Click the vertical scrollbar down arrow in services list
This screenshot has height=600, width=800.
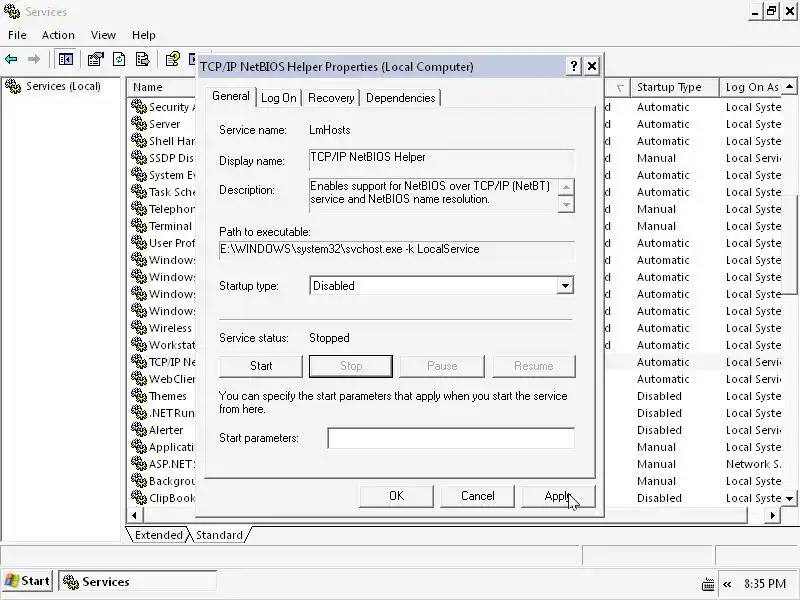point(789,498)
